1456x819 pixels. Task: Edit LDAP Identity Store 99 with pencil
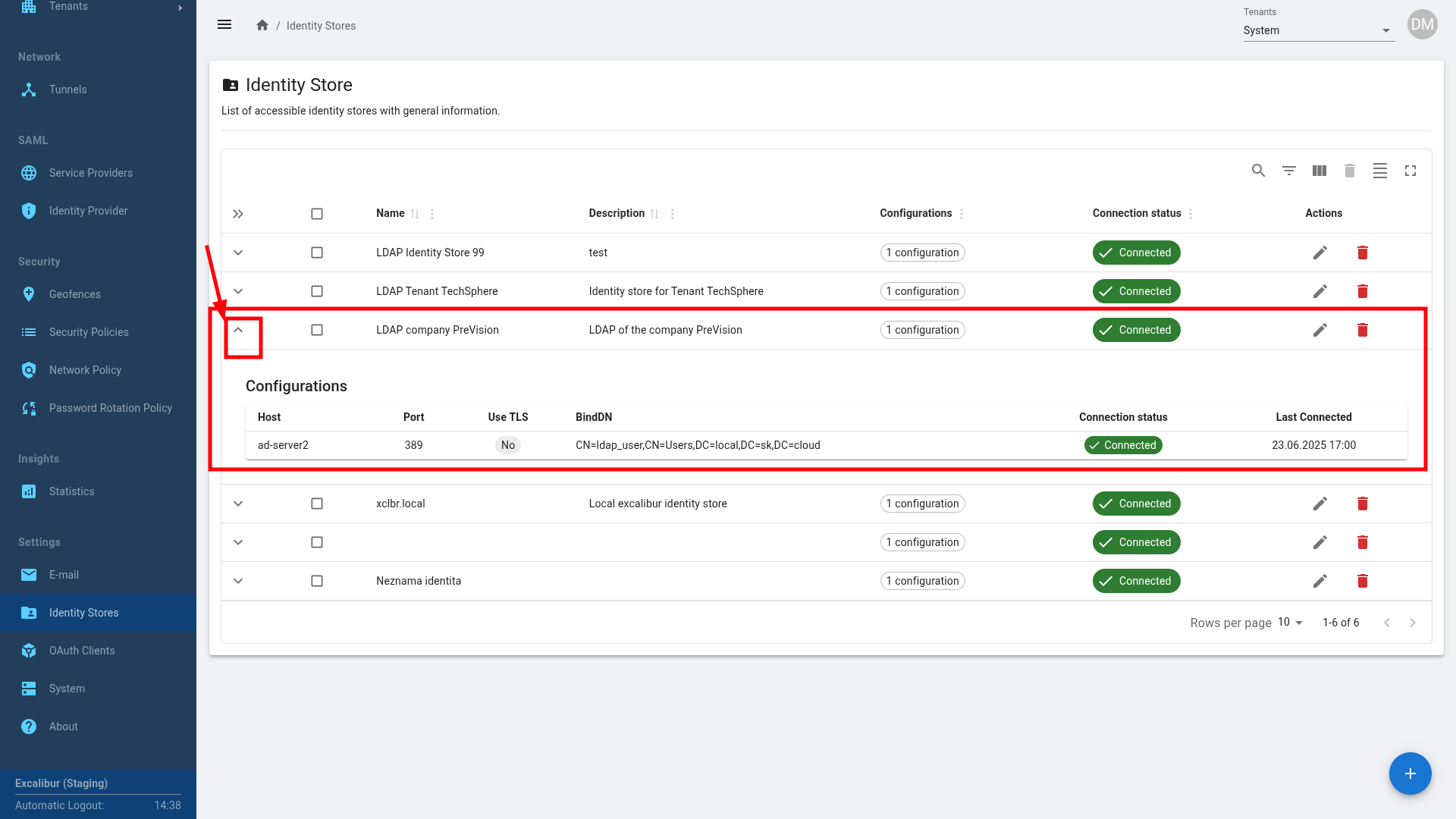click(x=1320, y=253)
